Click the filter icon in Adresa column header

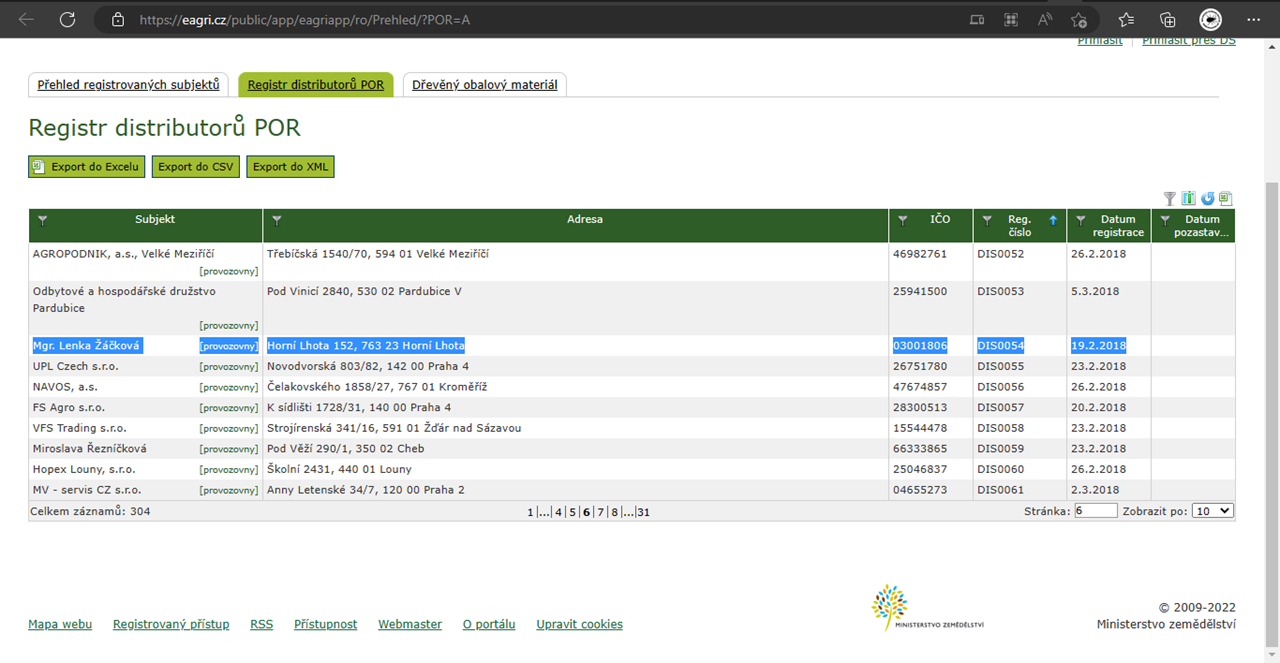277,220
